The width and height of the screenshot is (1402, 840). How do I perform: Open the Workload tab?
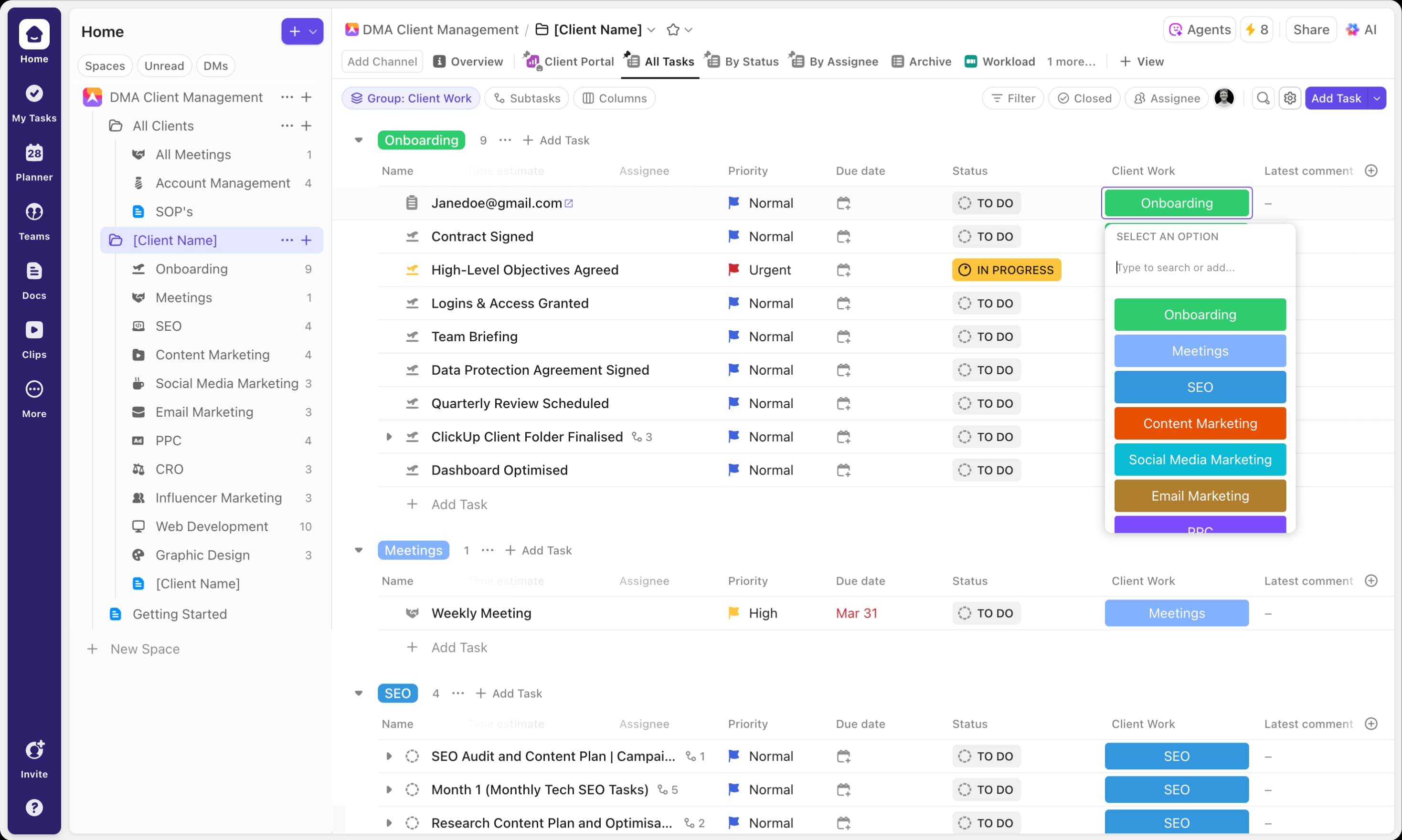point(999,61)
